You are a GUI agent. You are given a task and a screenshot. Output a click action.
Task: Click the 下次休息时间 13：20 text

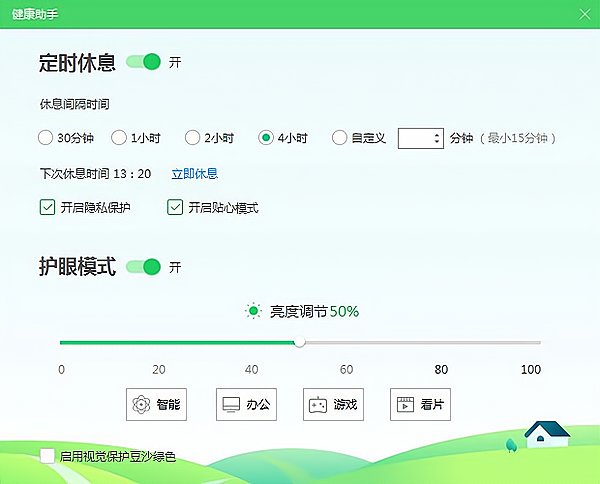[95, 174]
